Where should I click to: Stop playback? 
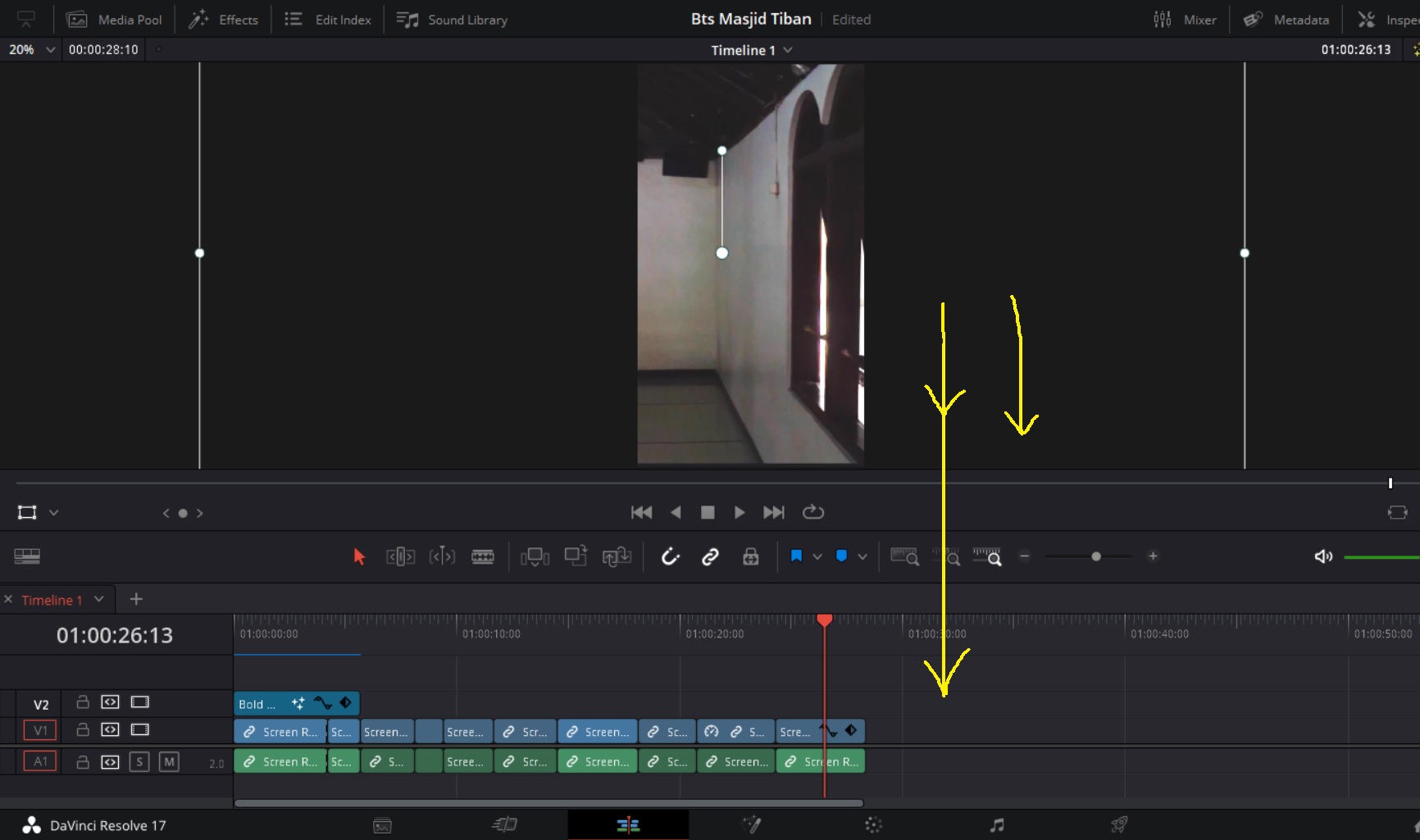point(708,512)
